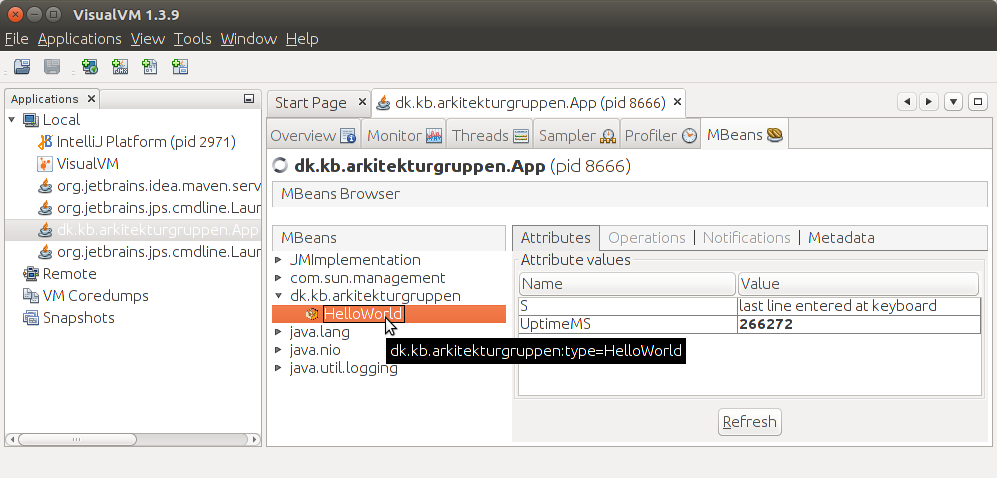This screenshot has height=478, width=997.
Task: Select the MBeans tab
Action: (744, 135)
